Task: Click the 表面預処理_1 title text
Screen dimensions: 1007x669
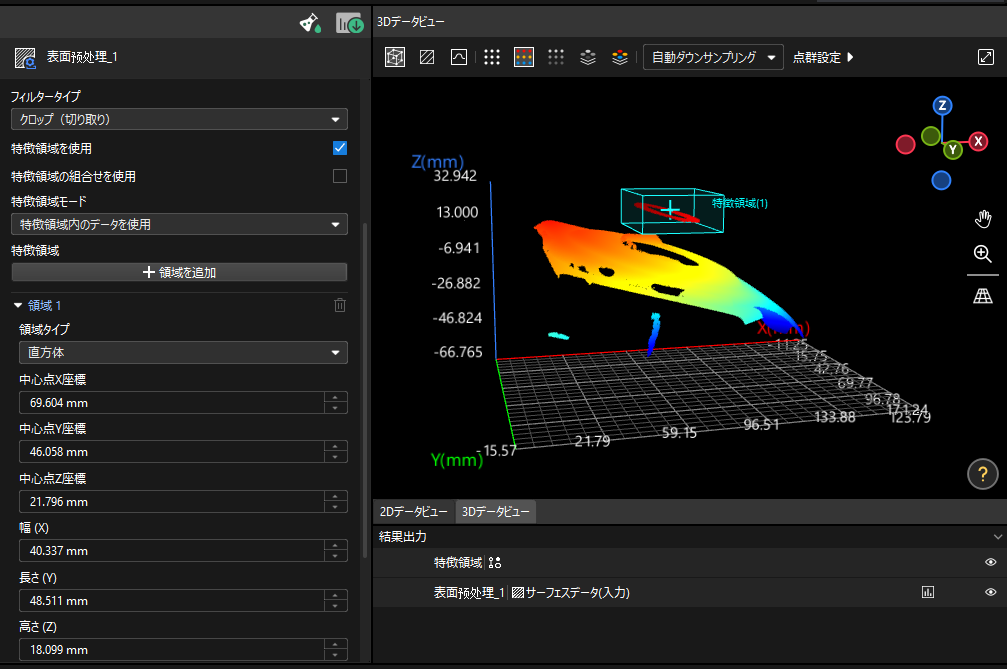Action: pyautogui.click(x=82, y=57)
